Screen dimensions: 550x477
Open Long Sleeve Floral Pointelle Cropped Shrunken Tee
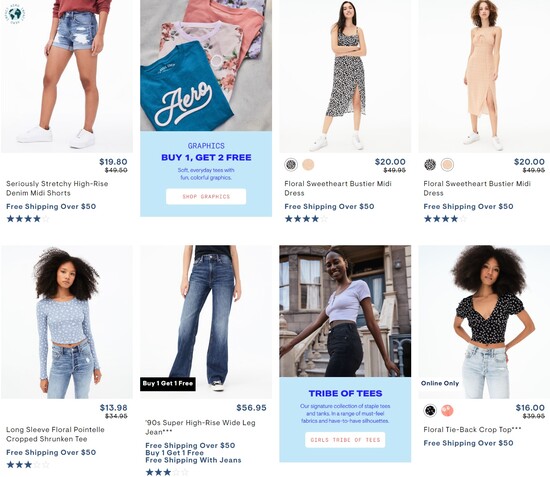(55, 434)
